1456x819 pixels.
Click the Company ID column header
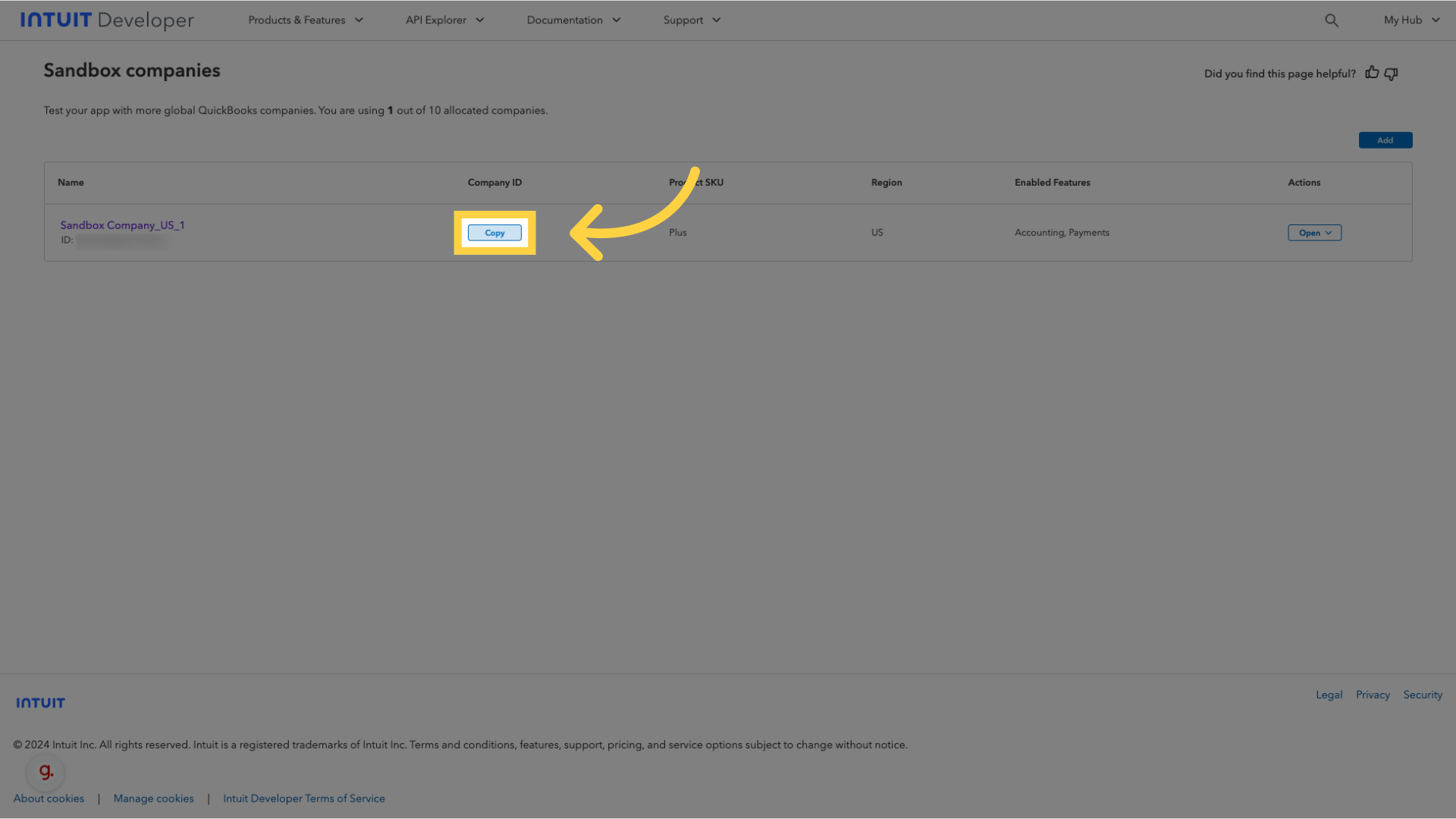click(494, 183)
